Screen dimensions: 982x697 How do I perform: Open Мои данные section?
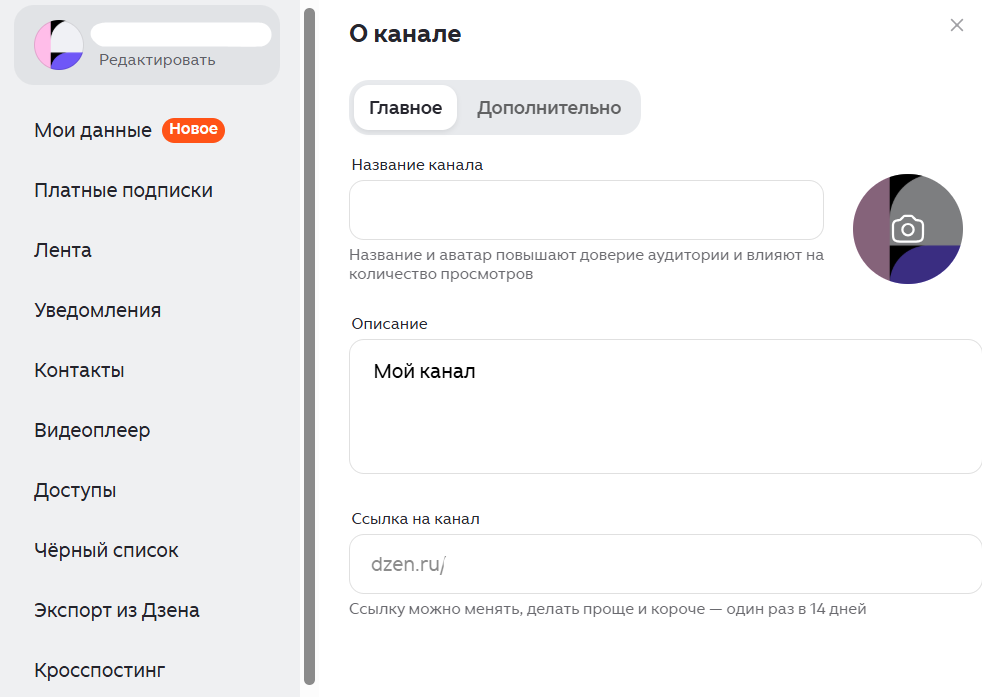[x=93, y=130]
